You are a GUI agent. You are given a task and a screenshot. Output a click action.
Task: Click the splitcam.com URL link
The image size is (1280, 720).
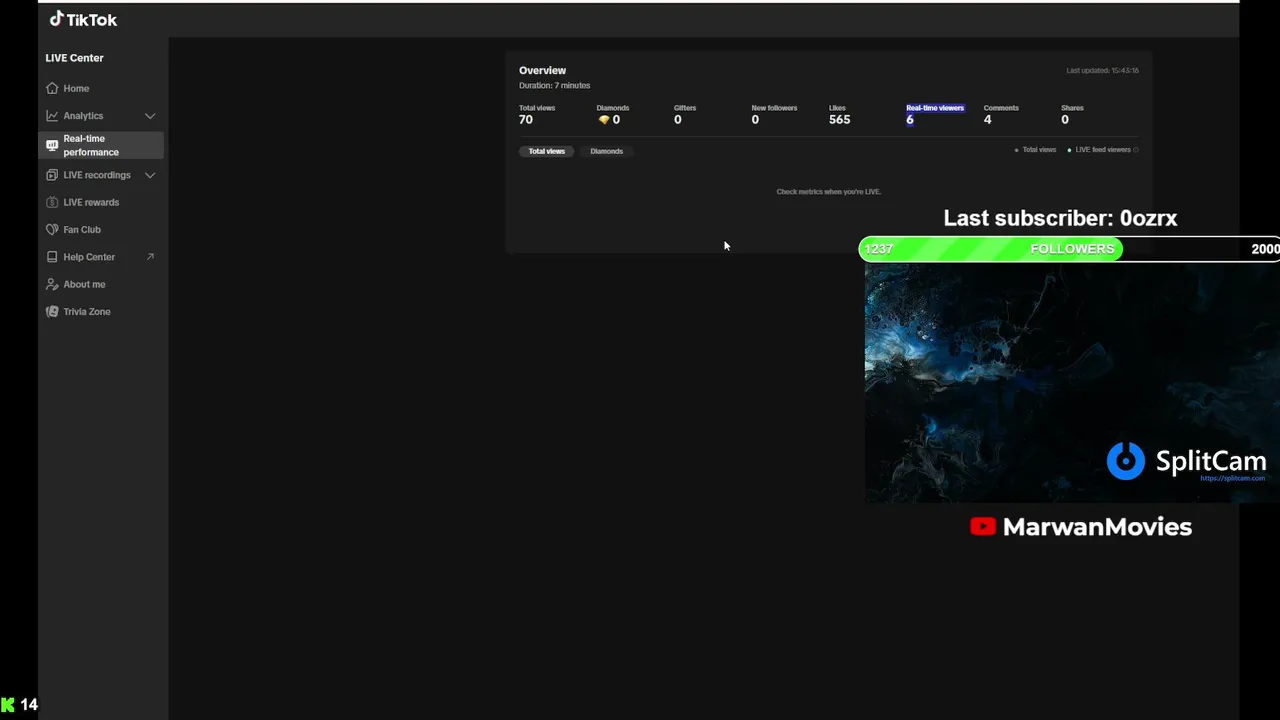coord(1232,478)
